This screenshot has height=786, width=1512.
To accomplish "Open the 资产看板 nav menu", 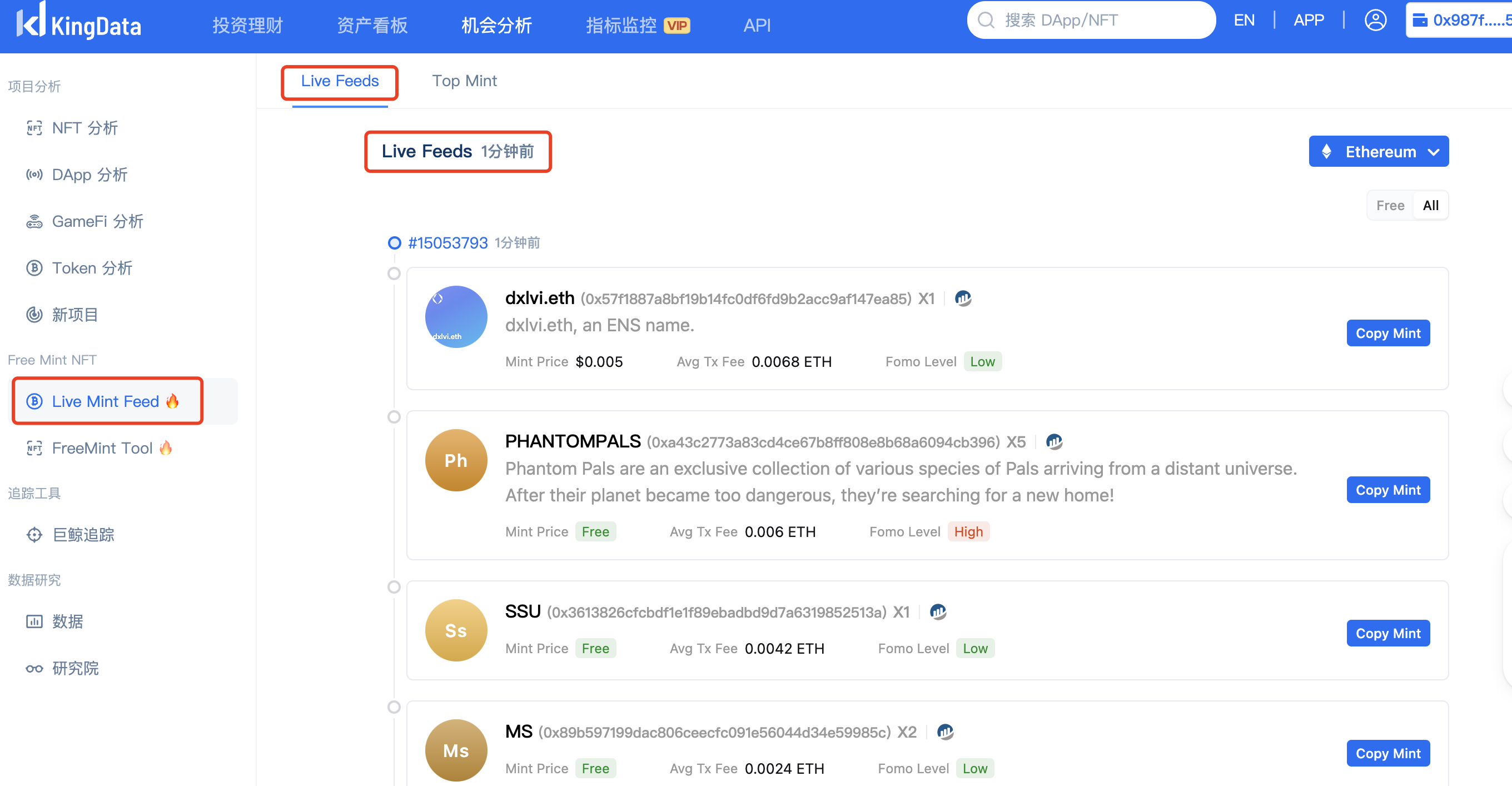I will pyautogui.click(x=371, y=25).
